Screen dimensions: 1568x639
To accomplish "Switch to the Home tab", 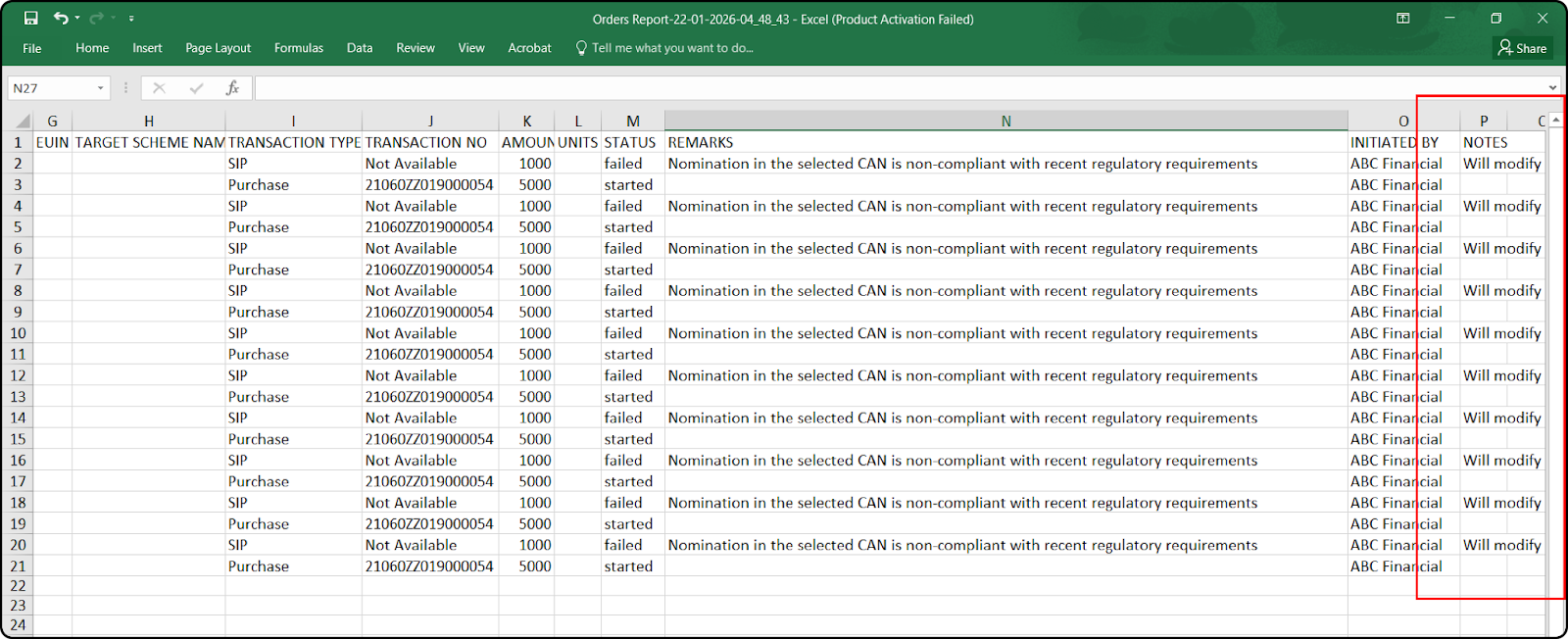I will coord(92,48).
